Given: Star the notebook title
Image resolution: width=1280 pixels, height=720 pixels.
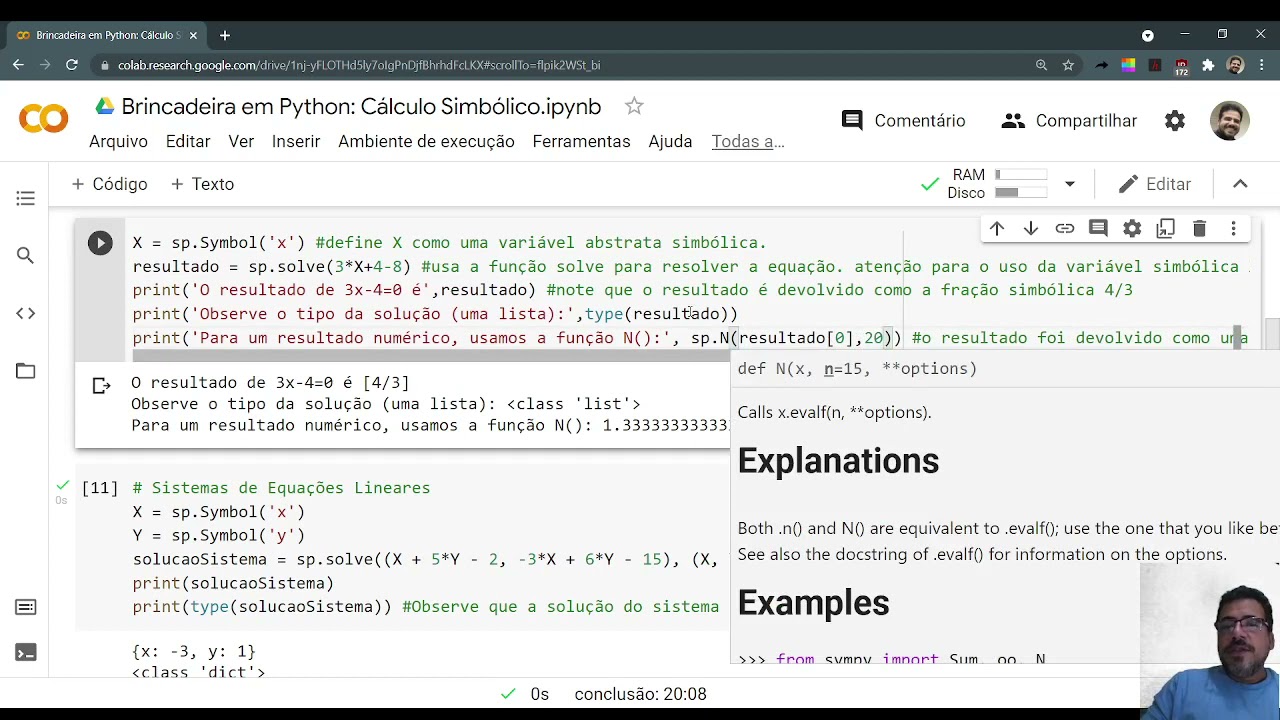Looking at the screenshot, I should (634, 106).
